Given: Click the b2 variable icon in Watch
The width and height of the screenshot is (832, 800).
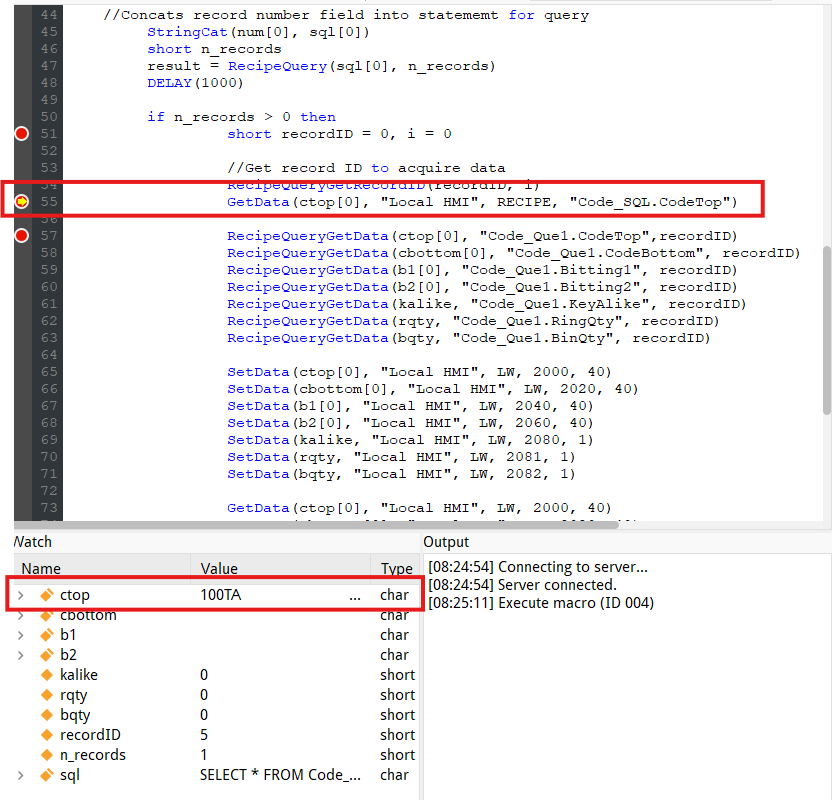Looking at the screenshot, I should tap(46, 655).
